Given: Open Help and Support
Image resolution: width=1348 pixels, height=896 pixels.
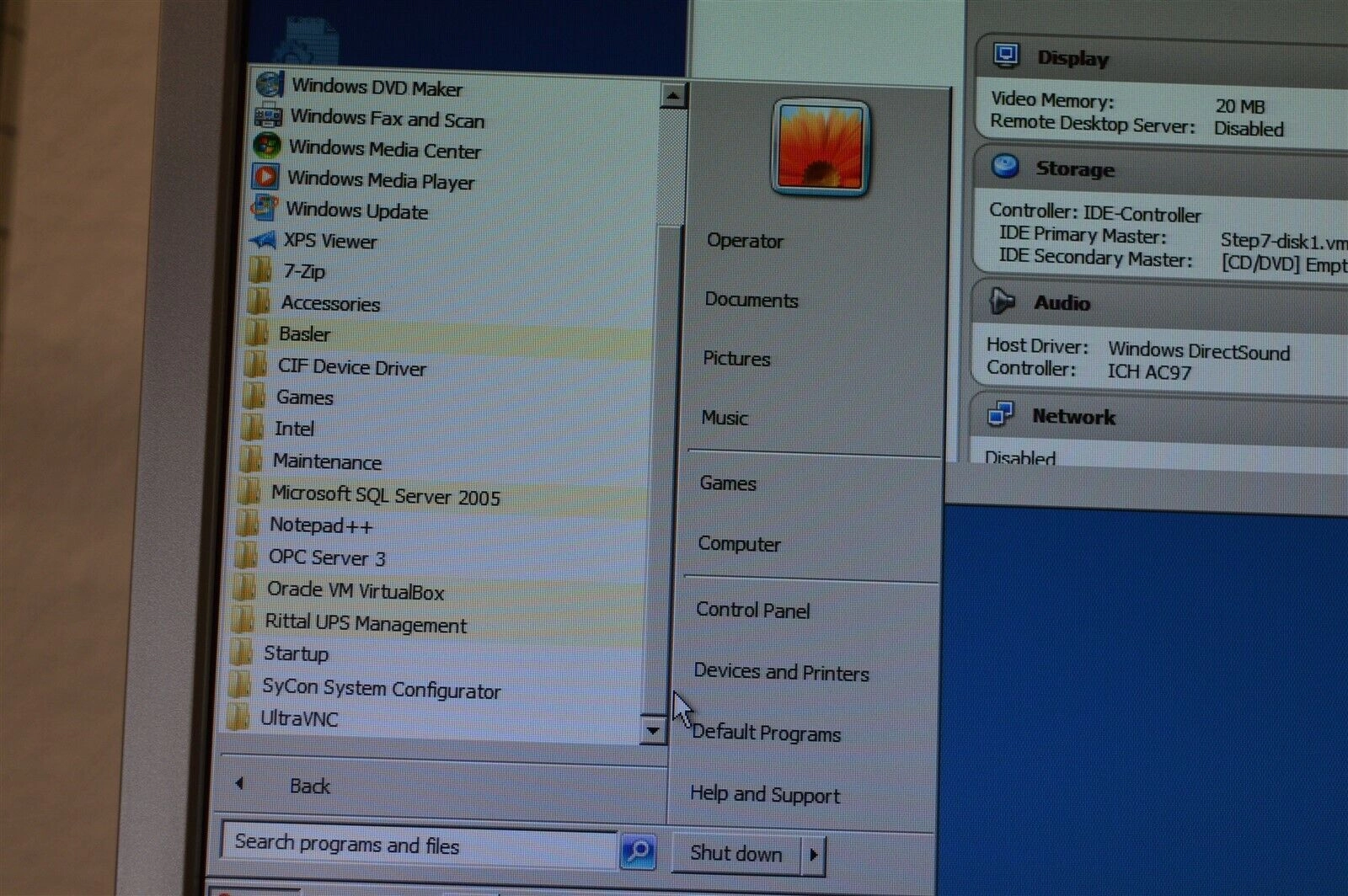Looking at the screenshot, I should point(764,794).
